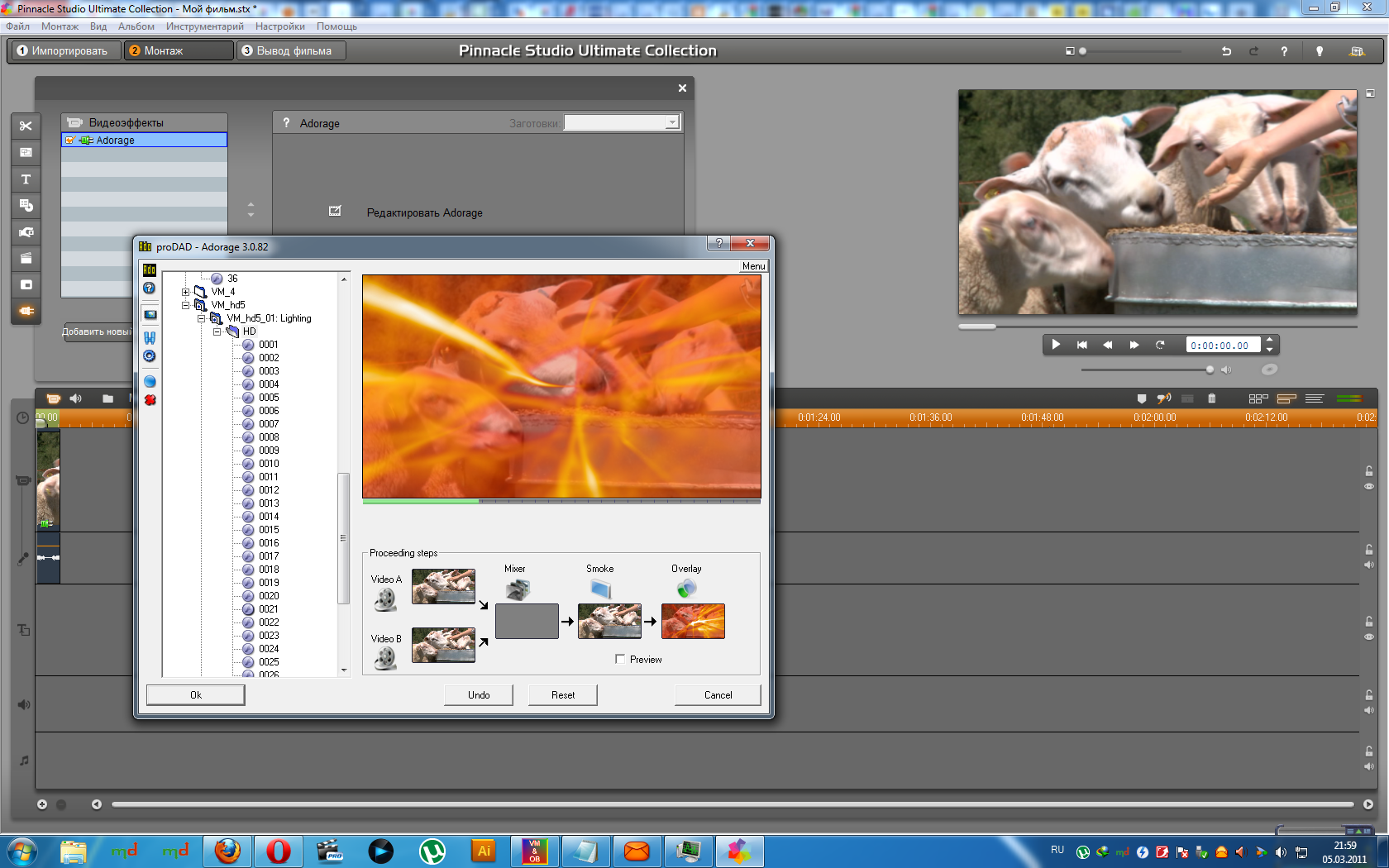The width and height of the screenshot is (1389, 868).
Task: Click the Mixer icon in proceeding steps
Action: [518, 589]
